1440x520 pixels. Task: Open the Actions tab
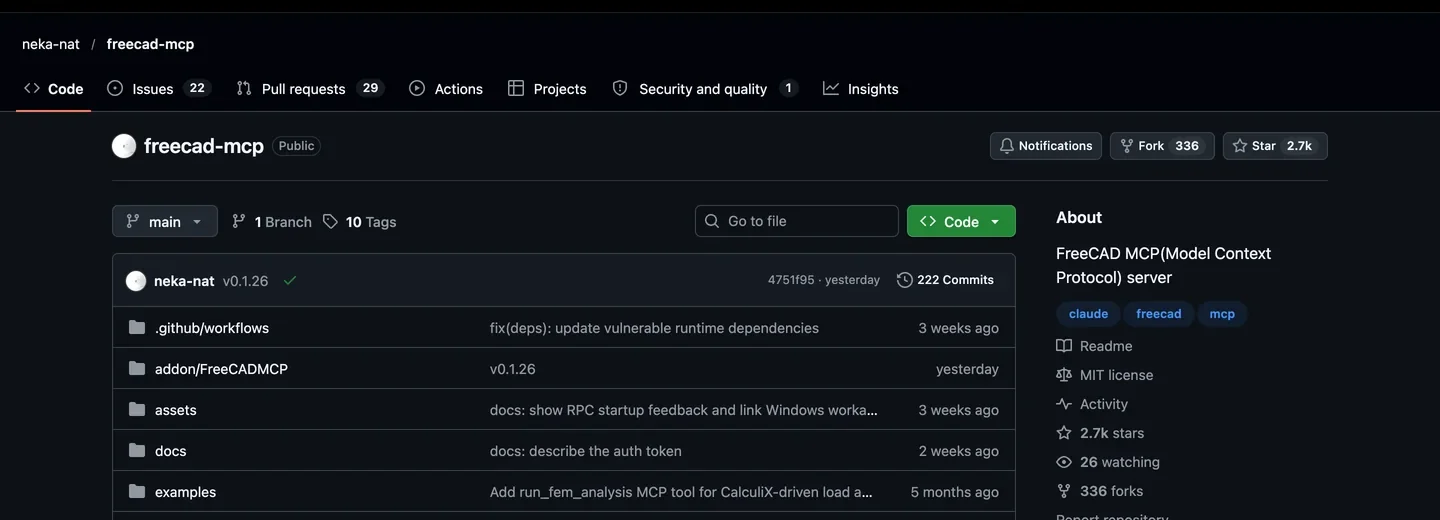[446, 89]
